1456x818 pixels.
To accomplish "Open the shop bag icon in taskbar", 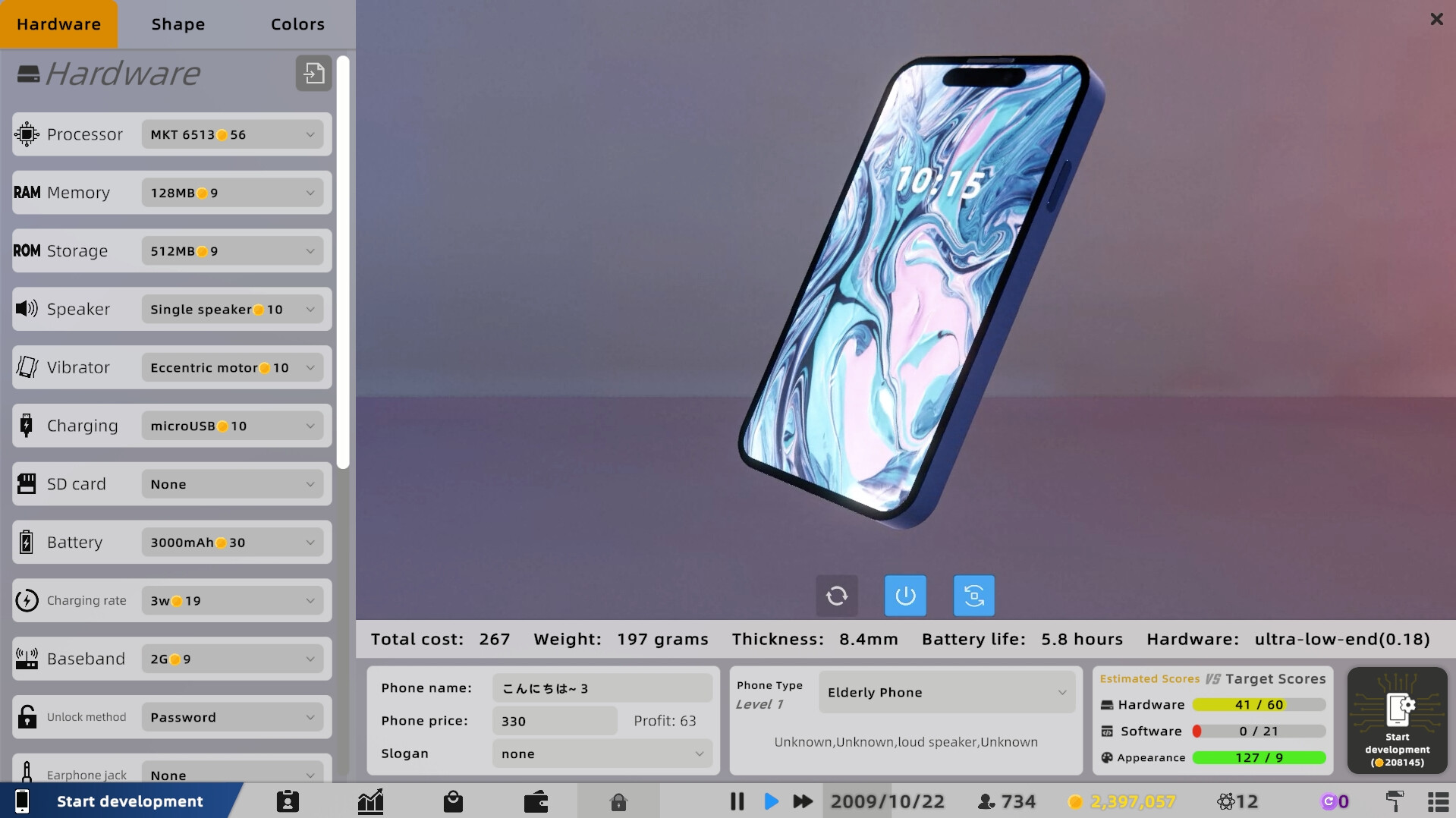I will pos(453,801).
